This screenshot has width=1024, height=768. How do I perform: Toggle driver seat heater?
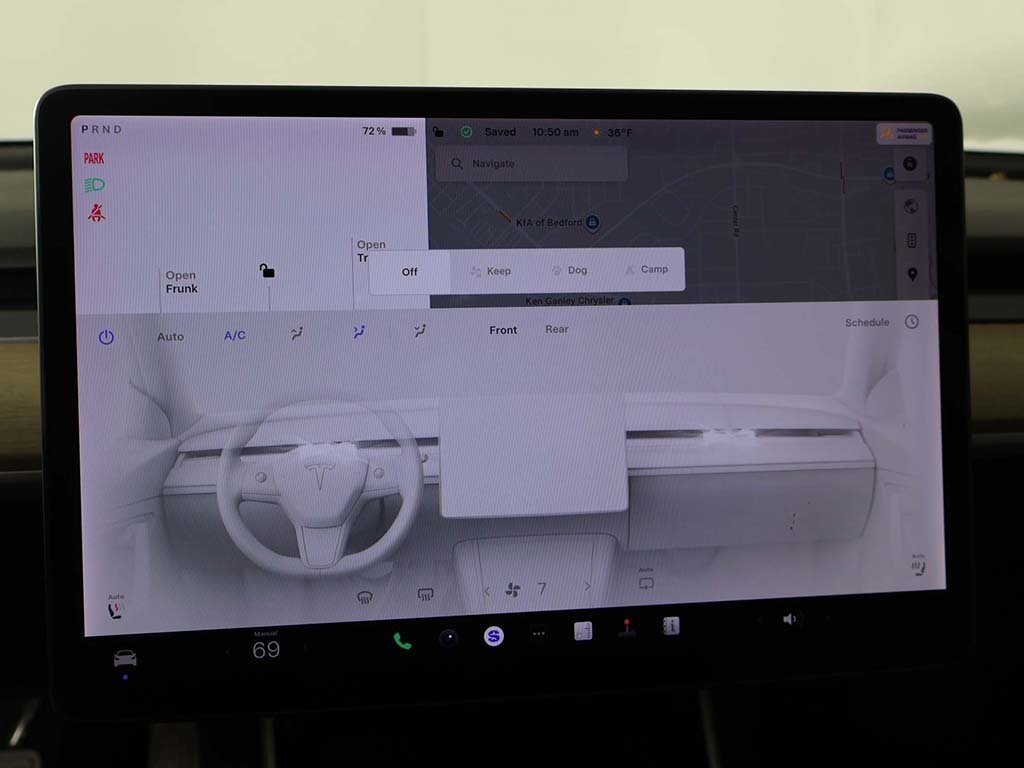point(116,608)
